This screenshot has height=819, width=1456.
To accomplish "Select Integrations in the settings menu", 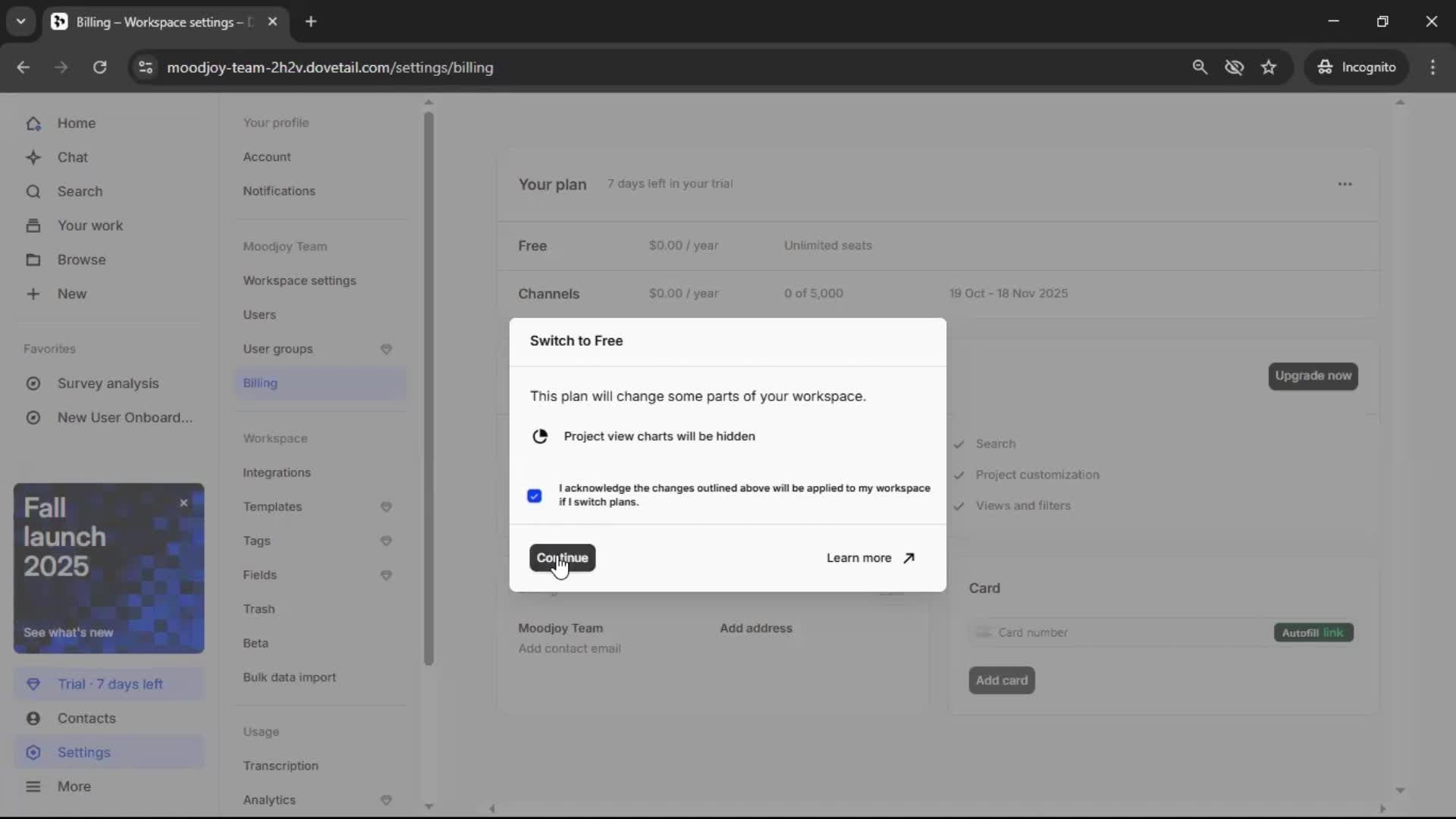I will coord(277,472).
